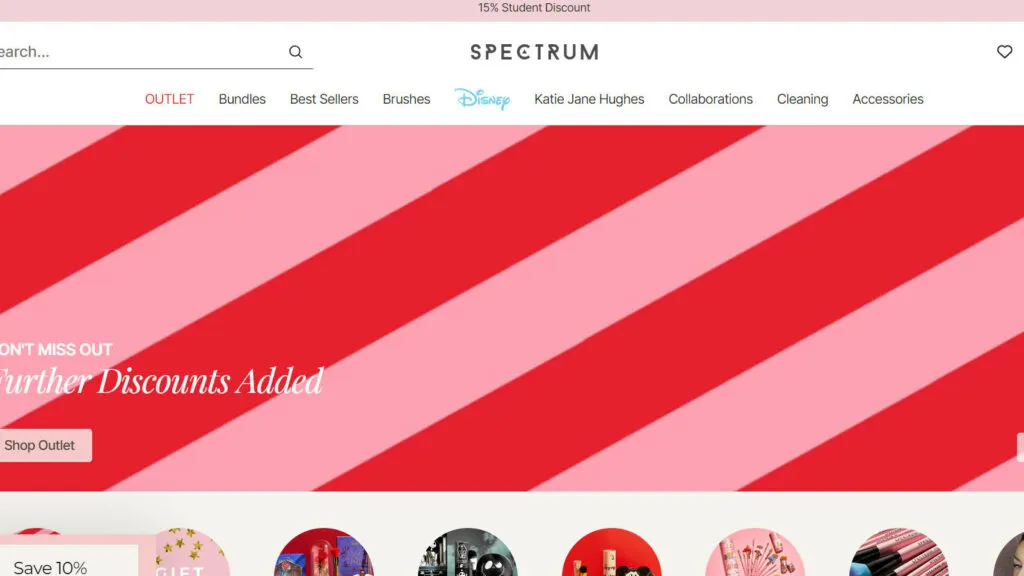This screenshot has width=1024, height=576.
Task: Click the search magnifier icon
Action: point(295,52)
